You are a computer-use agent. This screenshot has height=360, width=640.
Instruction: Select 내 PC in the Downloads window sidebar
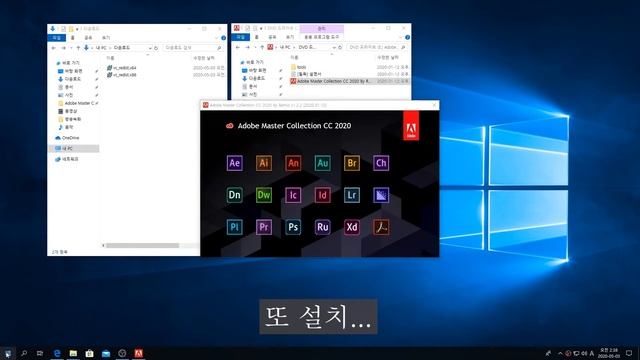(x=73, y=148)
